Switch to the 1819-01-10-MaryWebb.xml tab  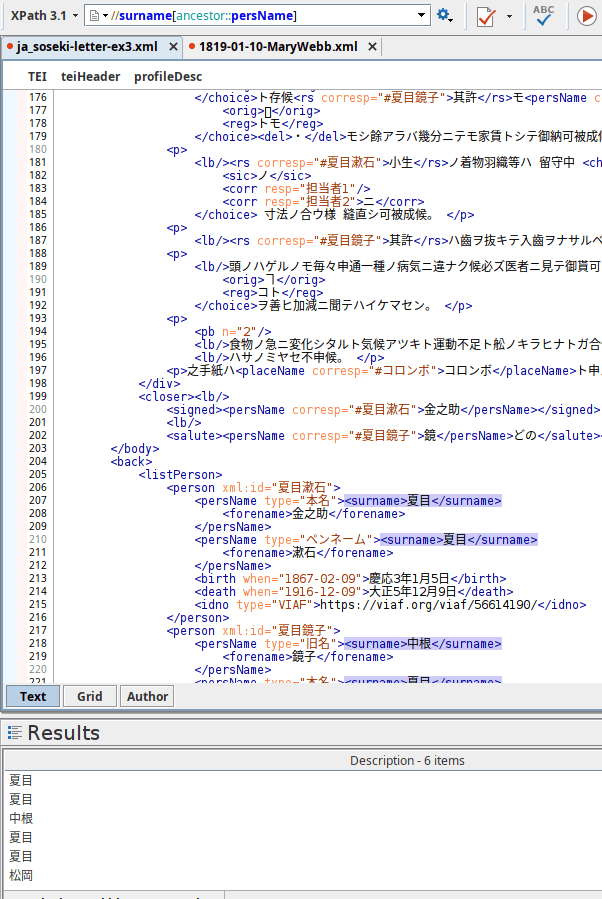coord(278,46)
